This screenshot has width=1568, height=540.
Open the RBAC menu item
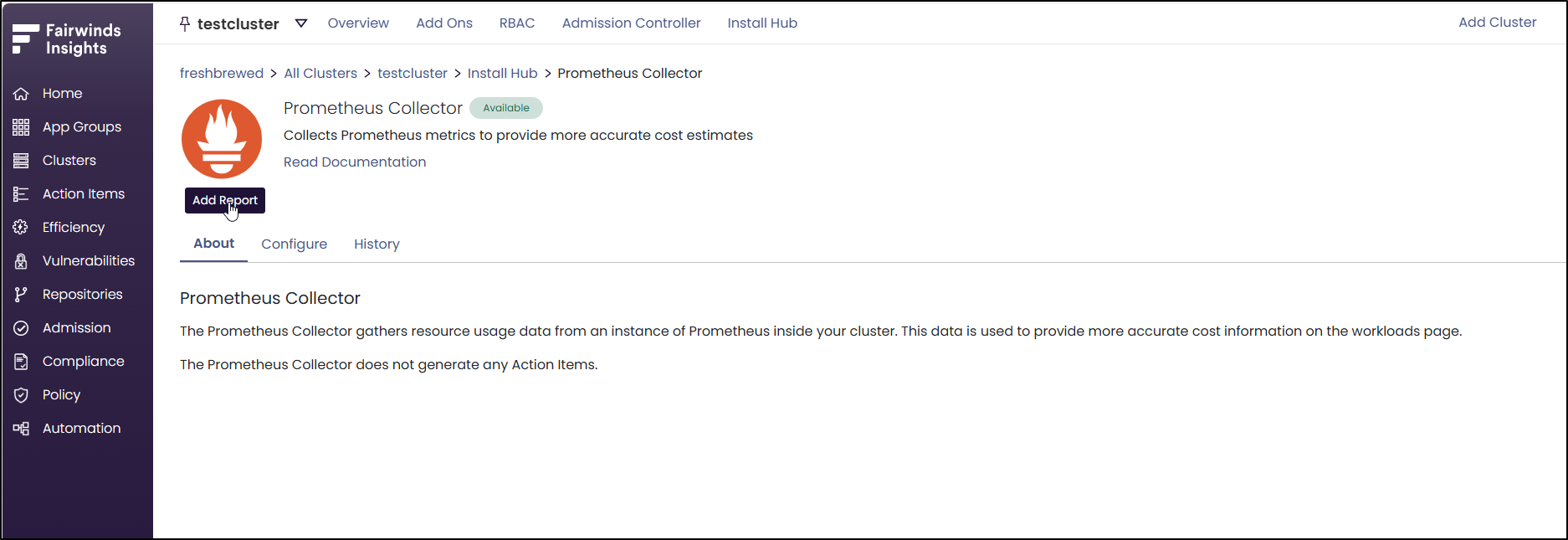coord(517,23)
